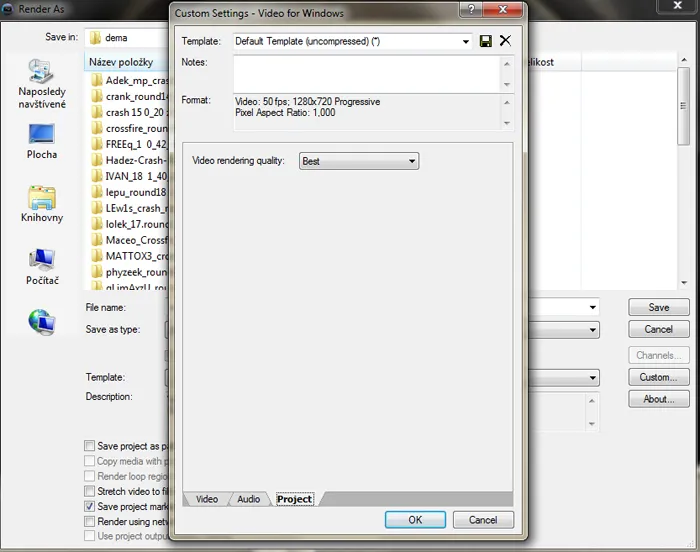Click OK in Custom Settings dialog
Screen dimensions: 700x552
pyautogui.click(x=415, y=520)
